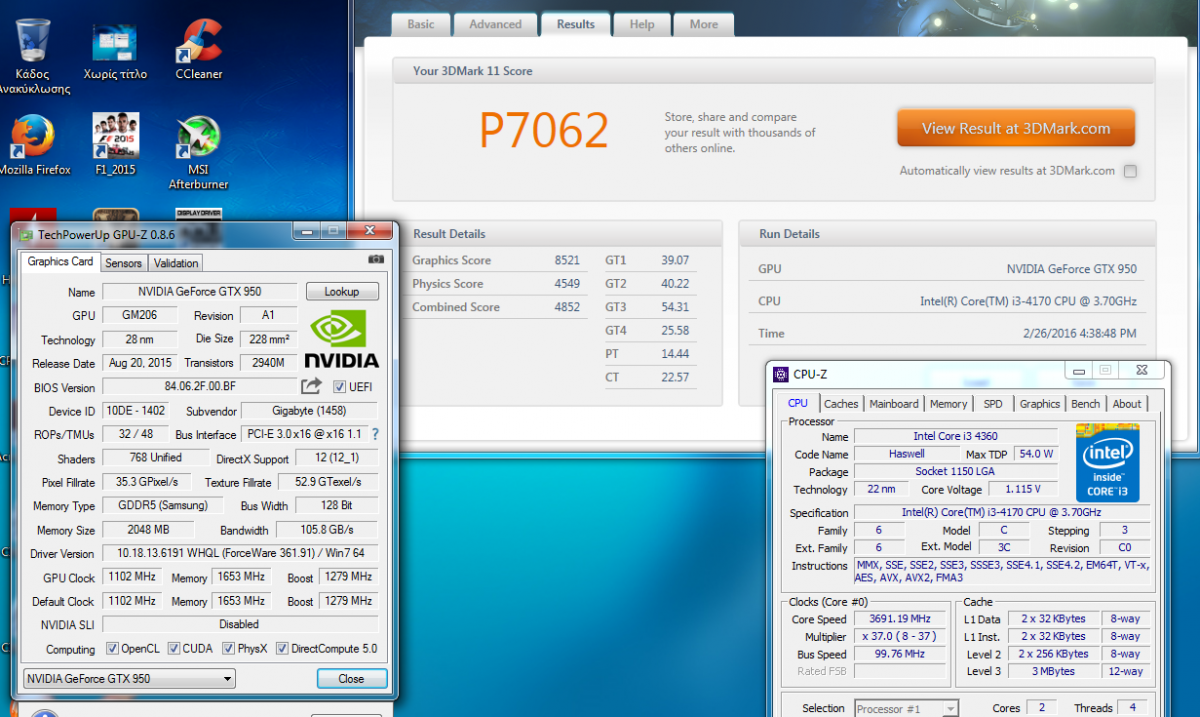Viewport: 1200px width, 717px height.
Task: Enable automatically view results at 3DMark.com
Action: click(x=1130, y=171)
